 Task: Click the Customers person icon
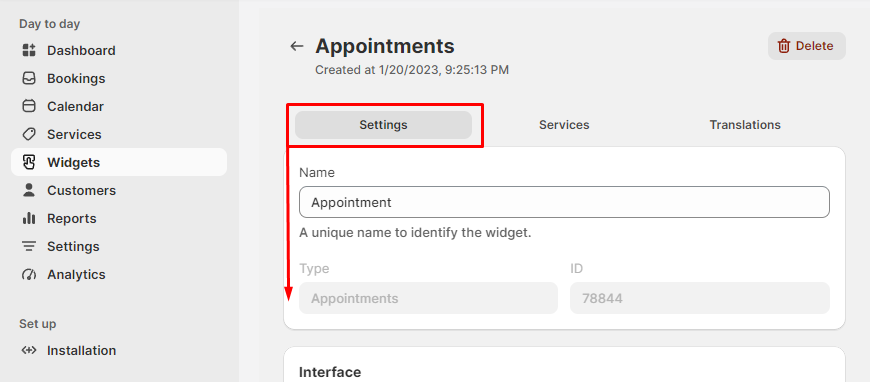click(29, 190)
